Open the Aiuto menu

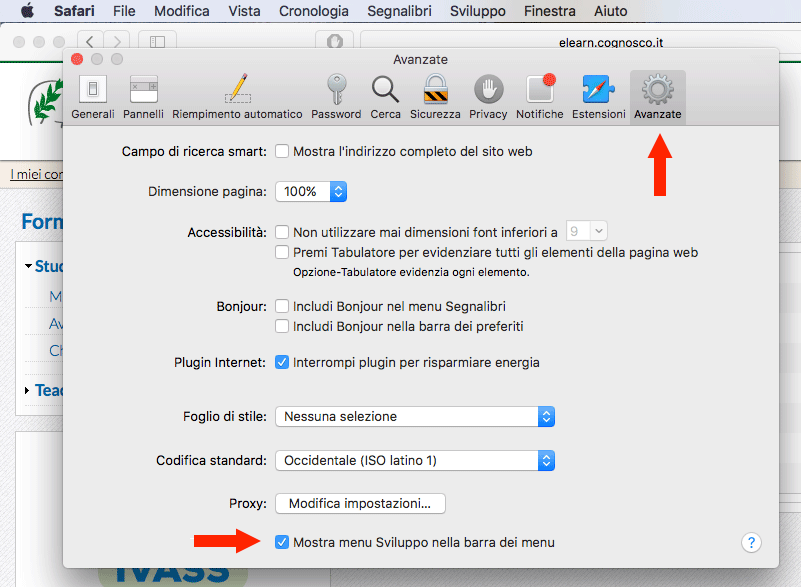tap(610, 11)
